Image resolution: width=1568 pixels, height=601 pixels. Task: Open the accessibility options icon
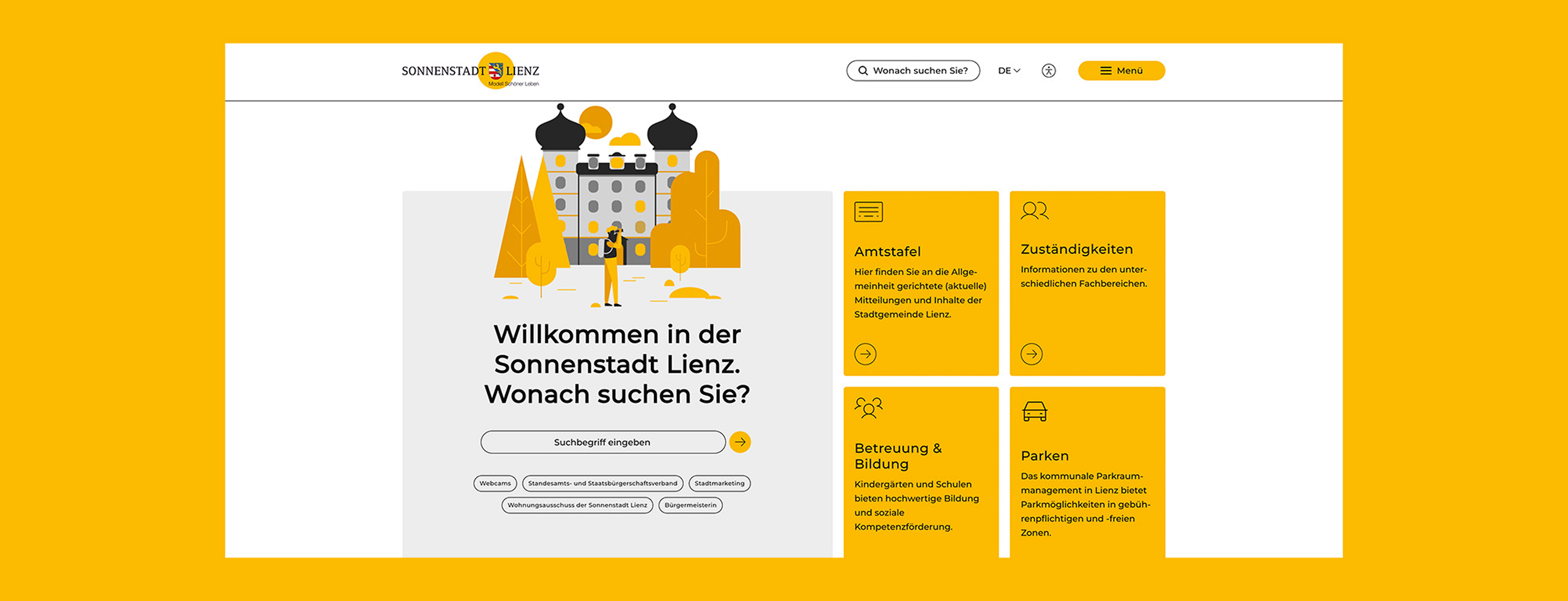tap(1048, 71)
